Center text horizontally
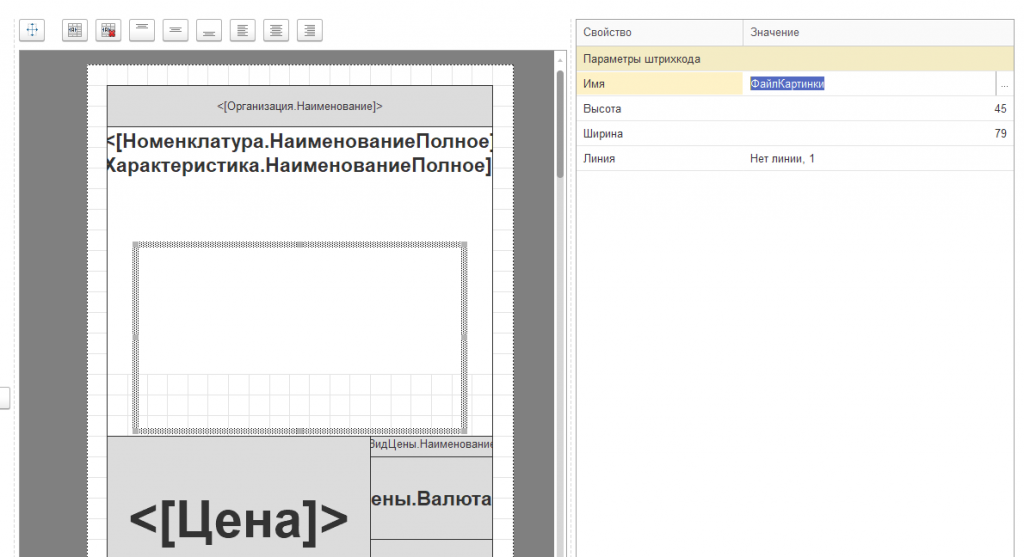 tap(276, 30)
